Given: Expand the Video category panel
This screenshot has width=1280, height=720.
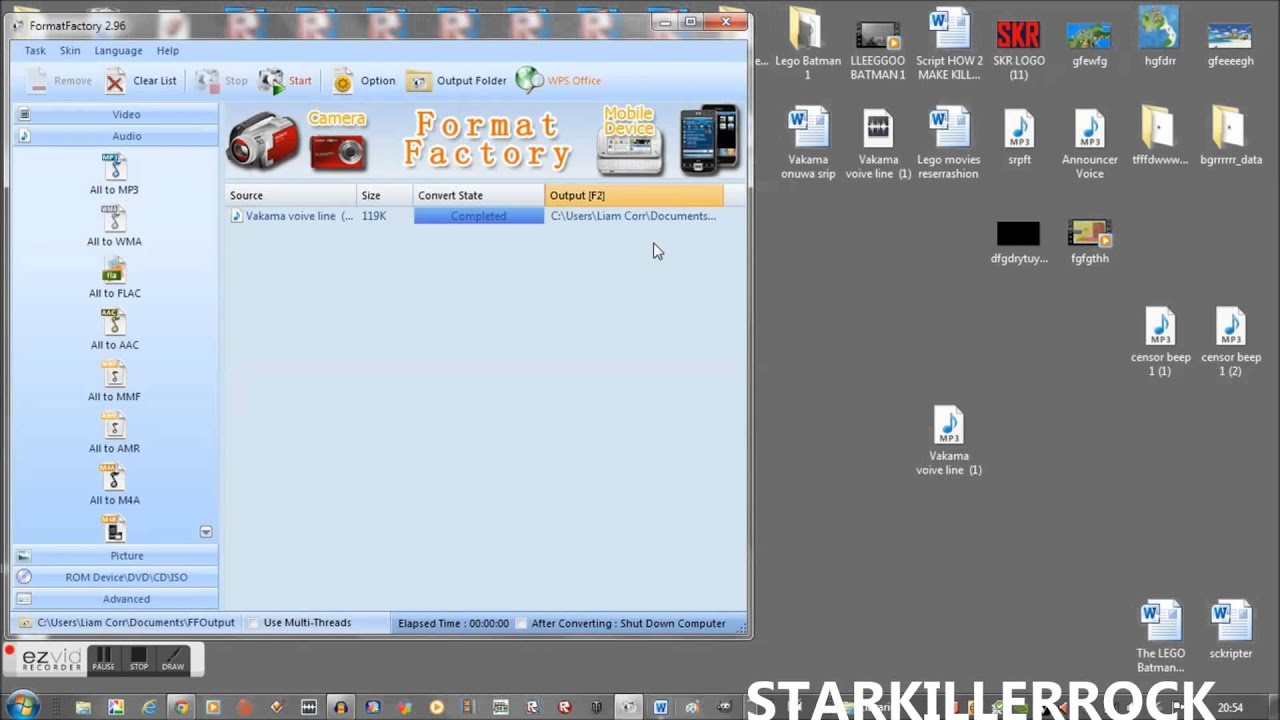Looking at the screenshot, I should click(115, 114).
